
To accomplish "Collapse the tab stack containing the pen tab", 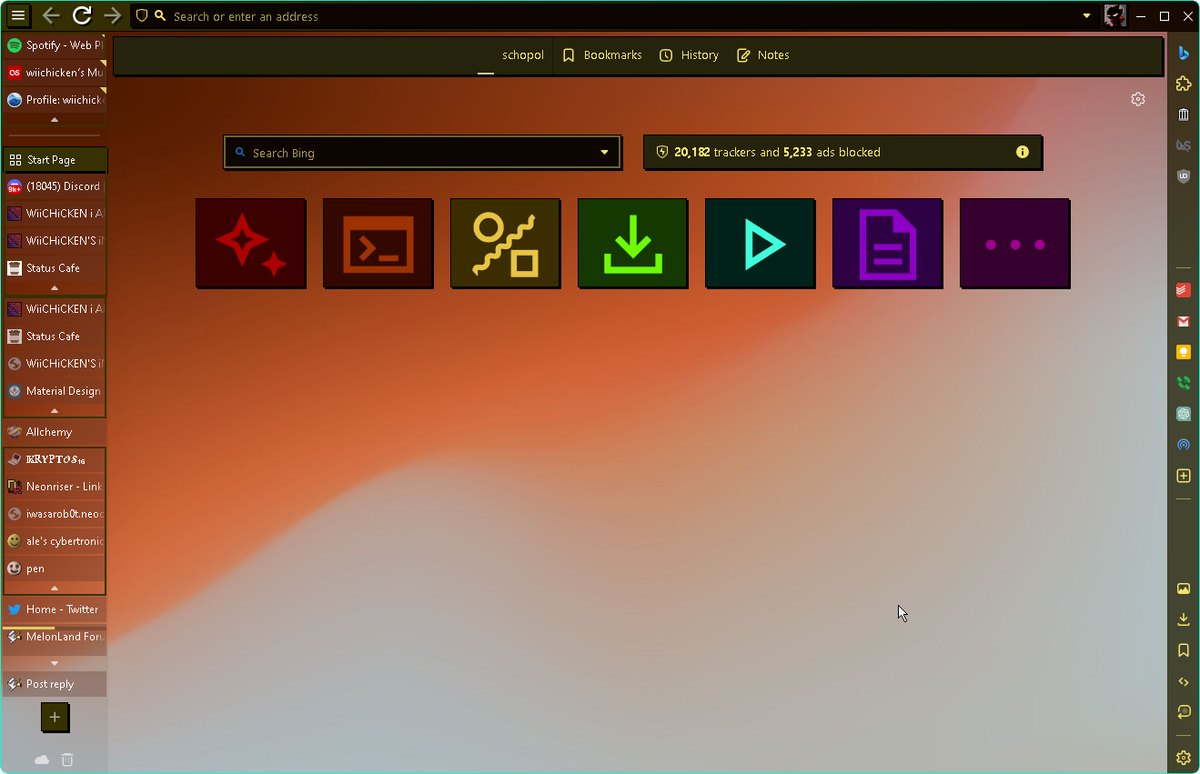I will coord(54,588).
